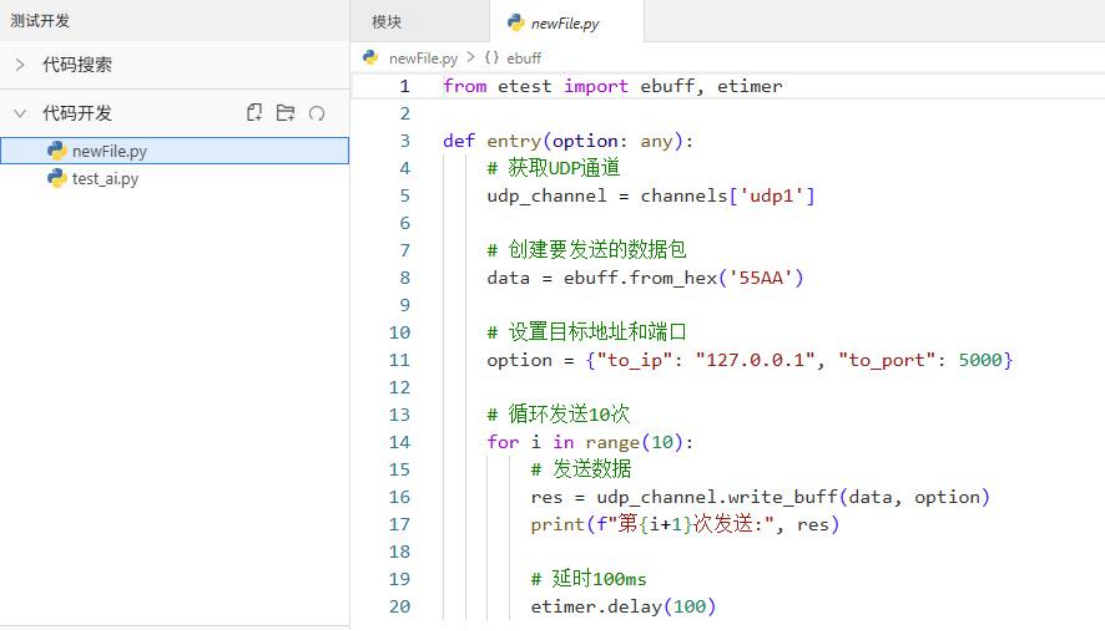This screenshot has height=631, width=1105.
Task: Click line number 20 in gutter
Action: coord(399,606)
